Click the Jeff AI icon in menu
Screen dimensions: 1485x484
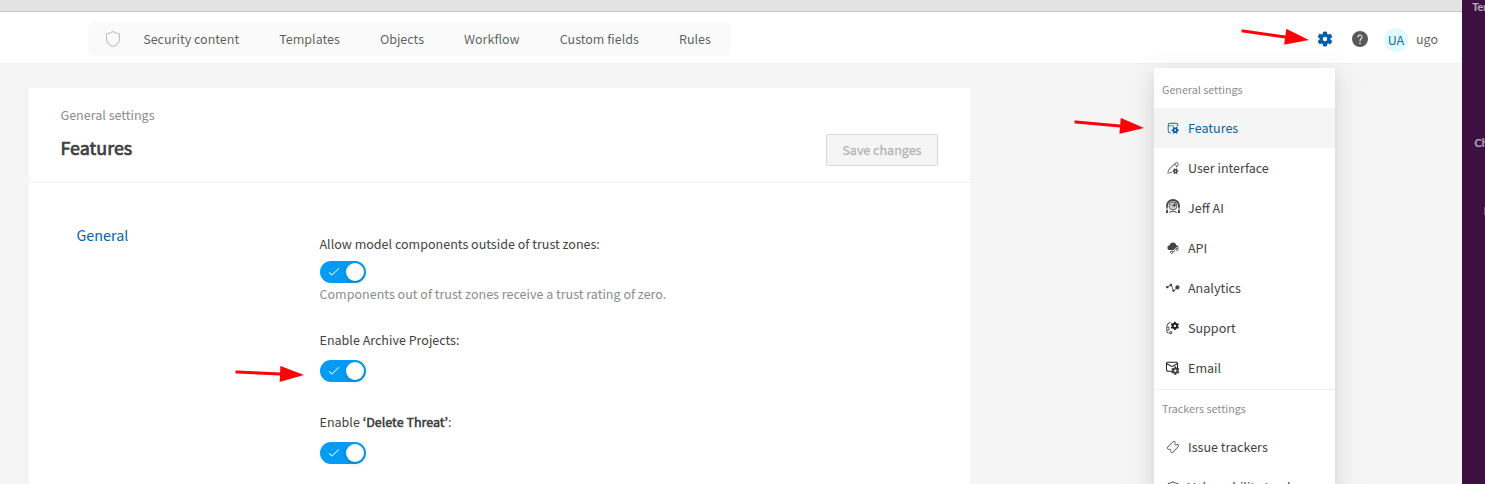pos(1173,208)
